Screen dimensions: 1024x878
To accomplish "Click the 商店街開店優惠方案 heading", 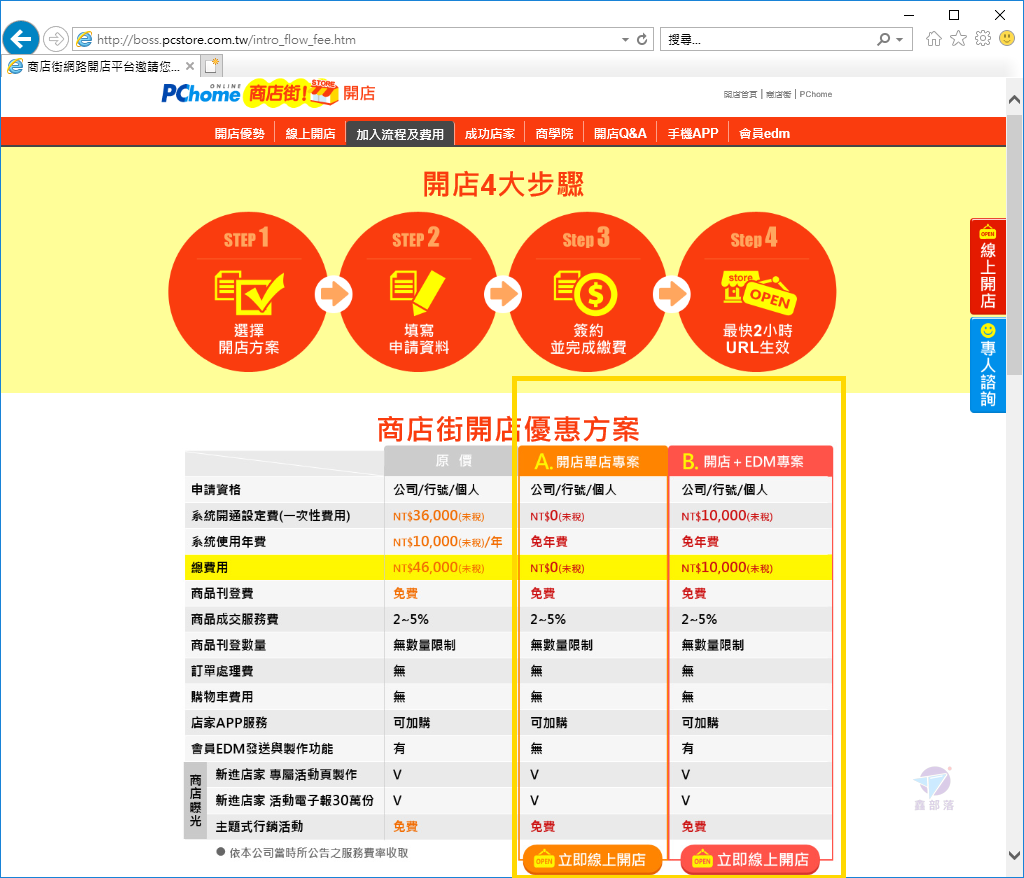I will pyautogui.click(x=508, y=429).
